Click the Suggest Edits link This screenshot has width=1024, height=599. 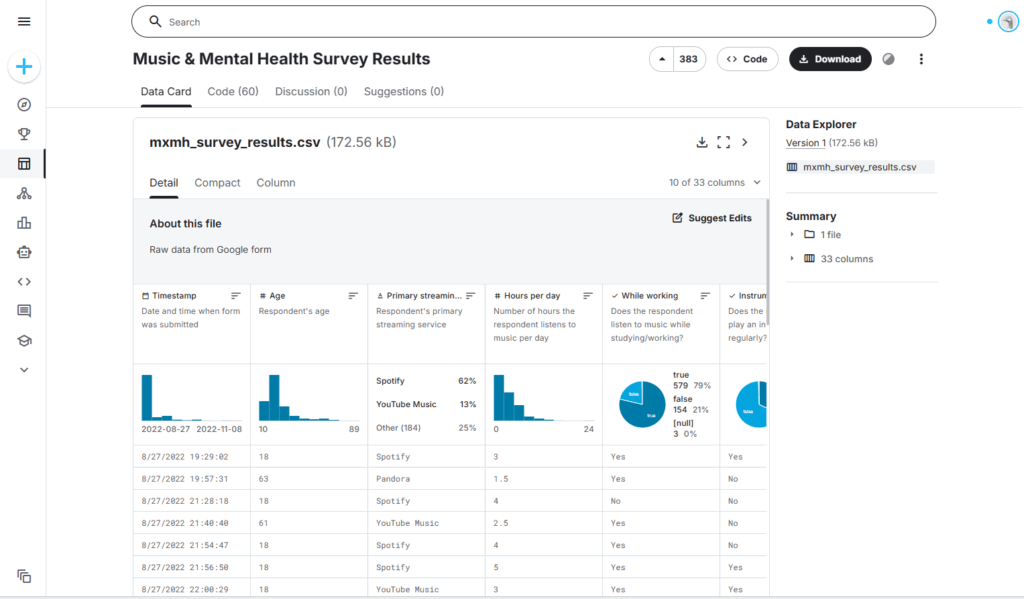[712, 218]
